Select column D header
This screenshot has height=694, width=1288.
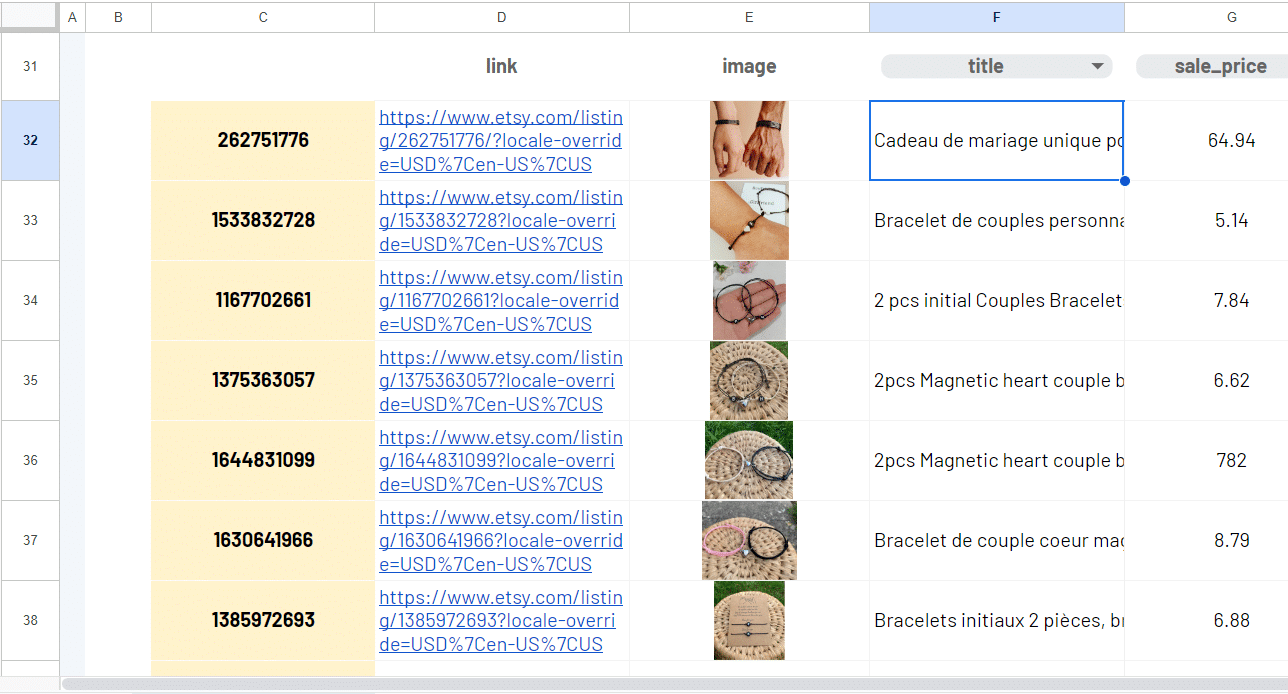[501, 17]
